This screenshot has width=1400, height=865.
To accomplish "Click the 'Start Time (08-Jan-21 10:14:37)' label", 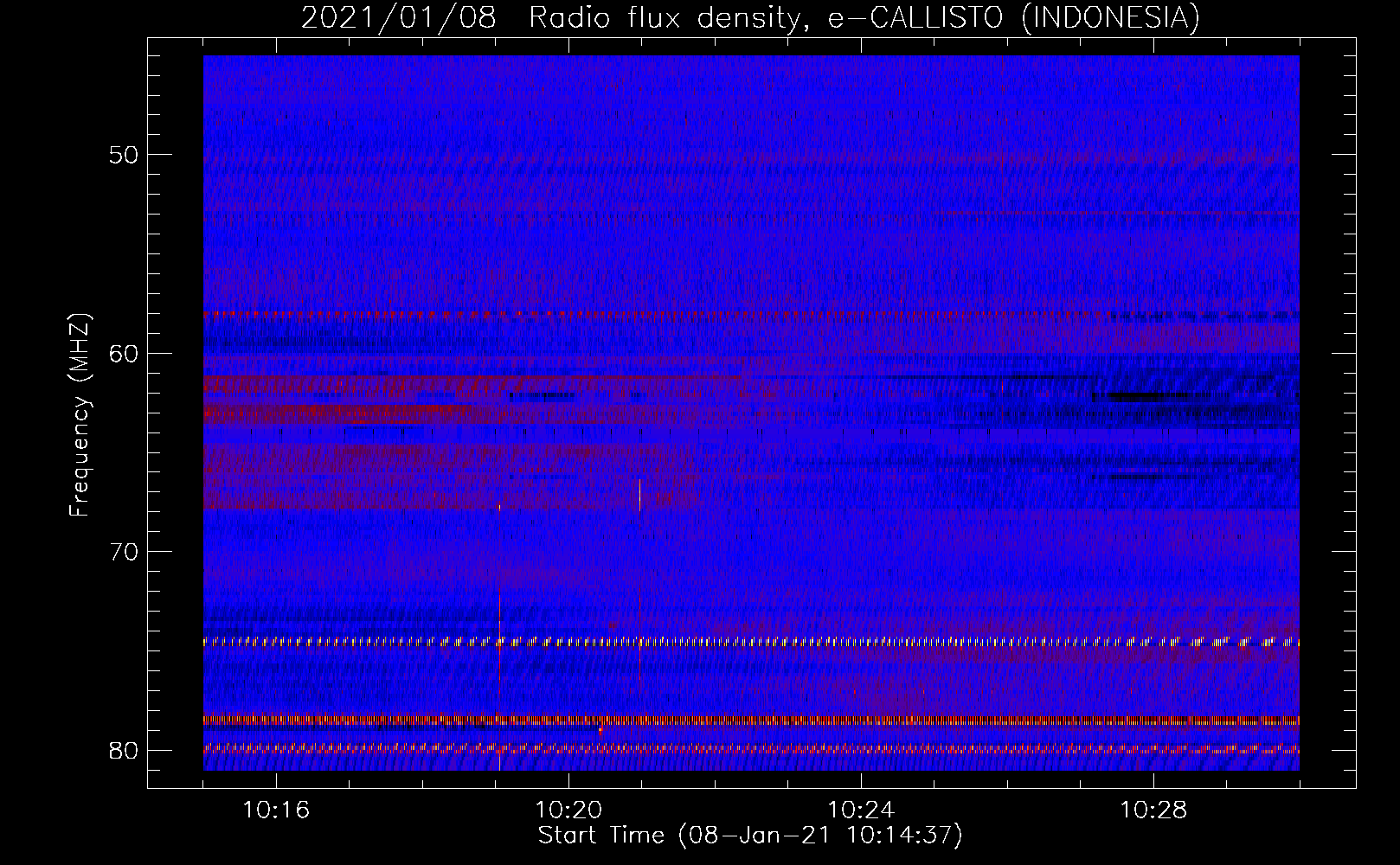I will click(750, 836).
